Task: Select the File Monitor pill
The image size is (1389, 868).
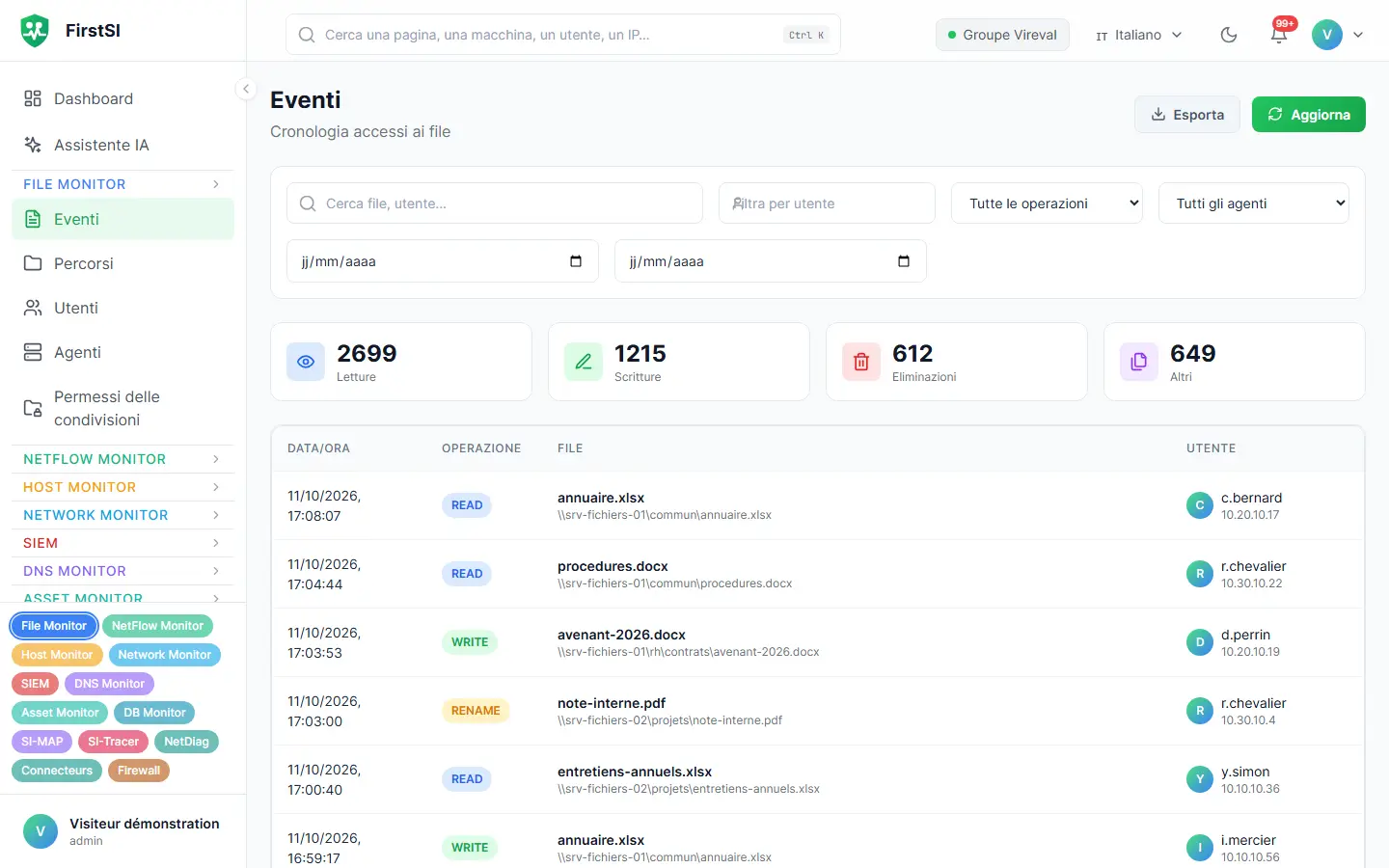Action: (54, 626)
